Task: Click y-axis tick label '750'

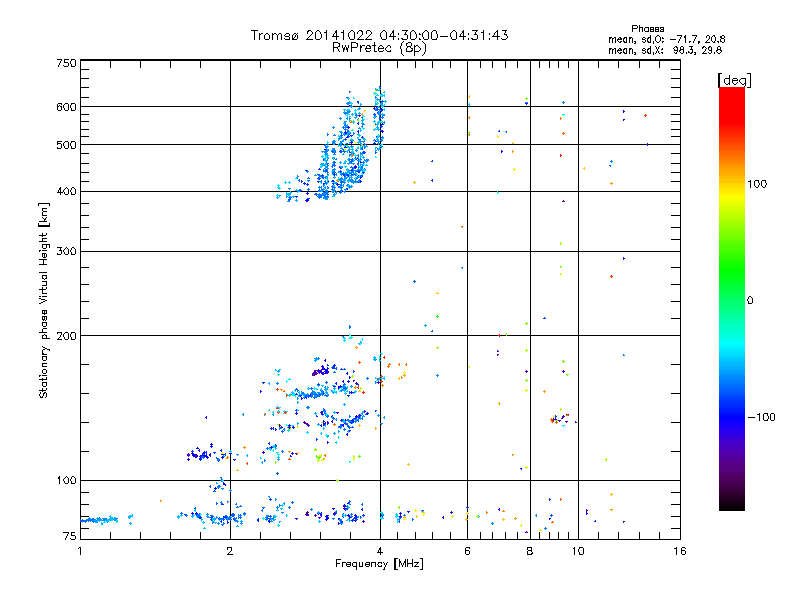Action: pos(66,63)
